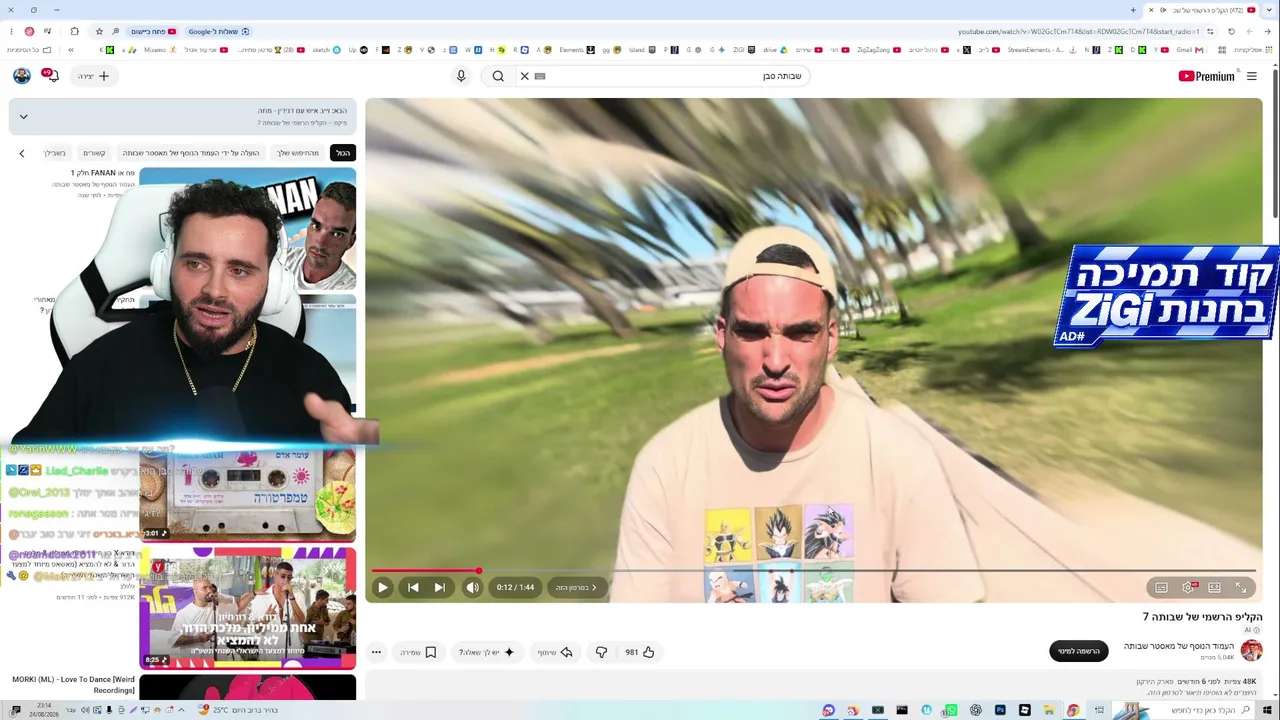
Task: Open more actions three-dot menu below video
Action: [376, 652]
